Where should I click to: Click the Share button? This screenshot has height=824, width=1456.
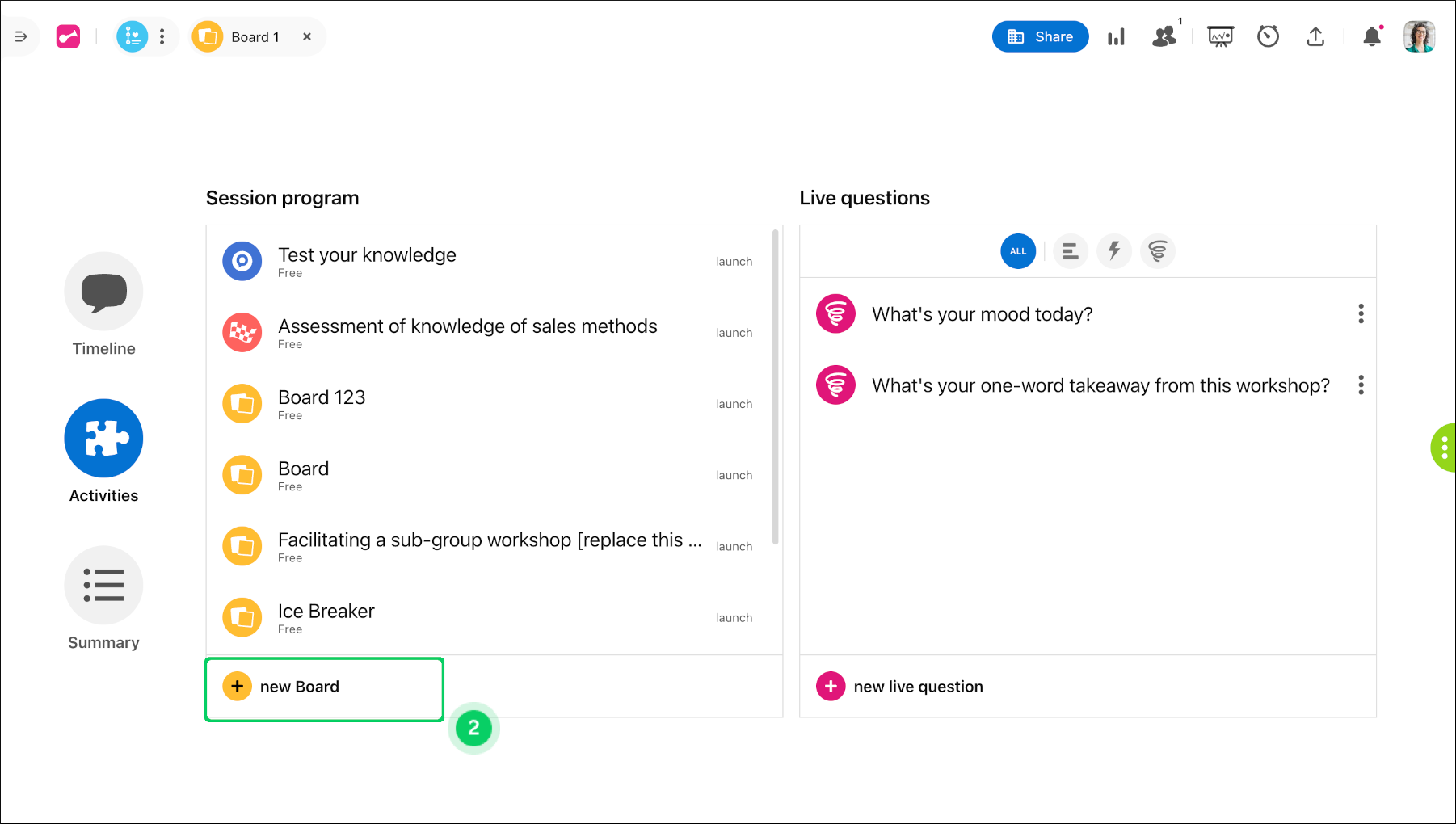[1040, 36]
